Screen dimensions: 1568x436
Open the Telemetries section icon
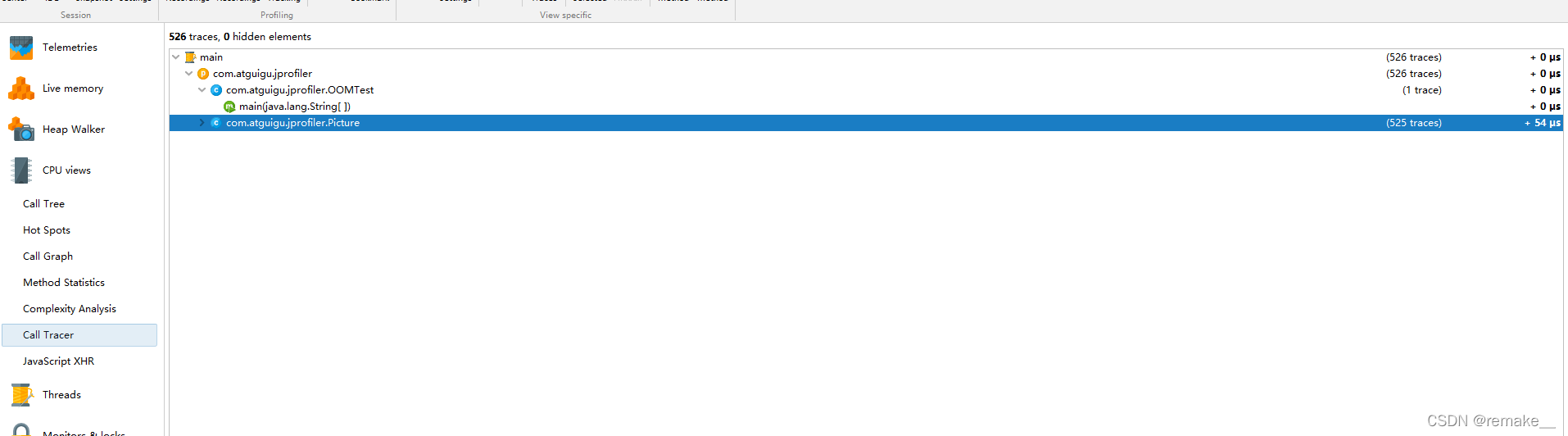tap(21, 48)
